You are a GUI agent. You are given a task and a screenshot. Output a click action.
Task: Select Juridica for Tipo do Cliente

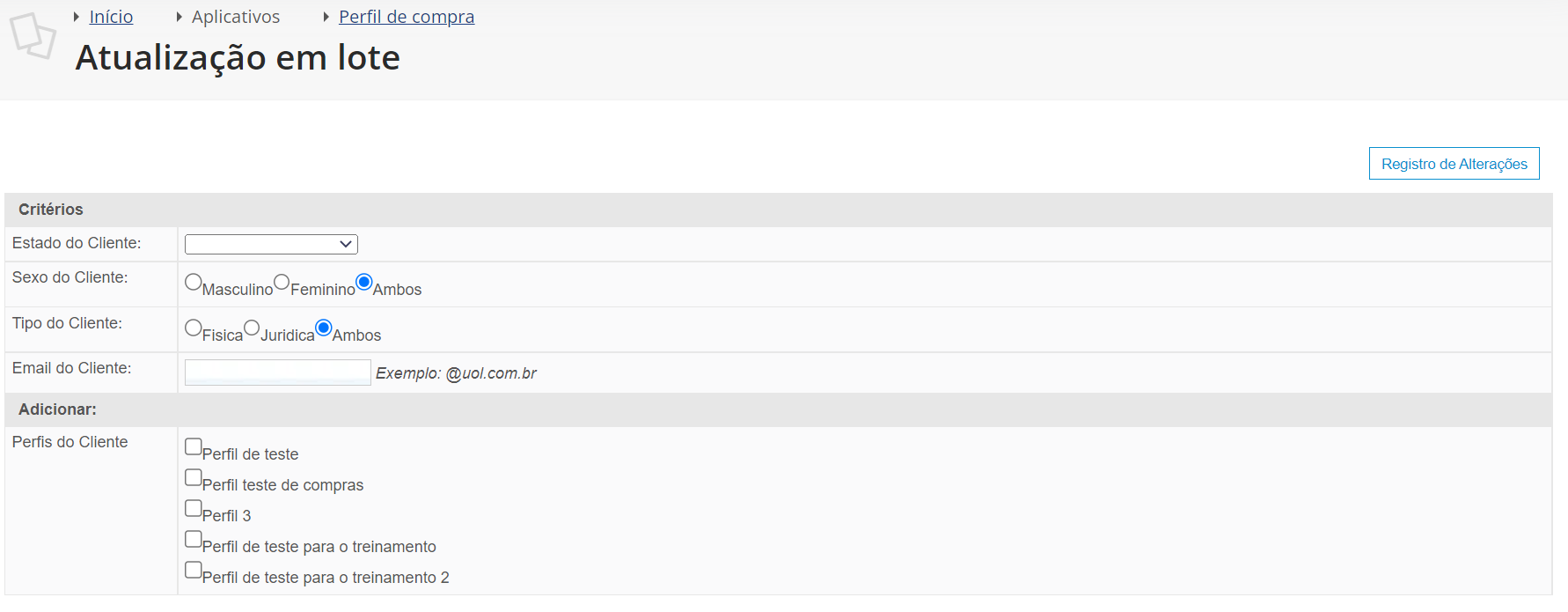point(252,328)
